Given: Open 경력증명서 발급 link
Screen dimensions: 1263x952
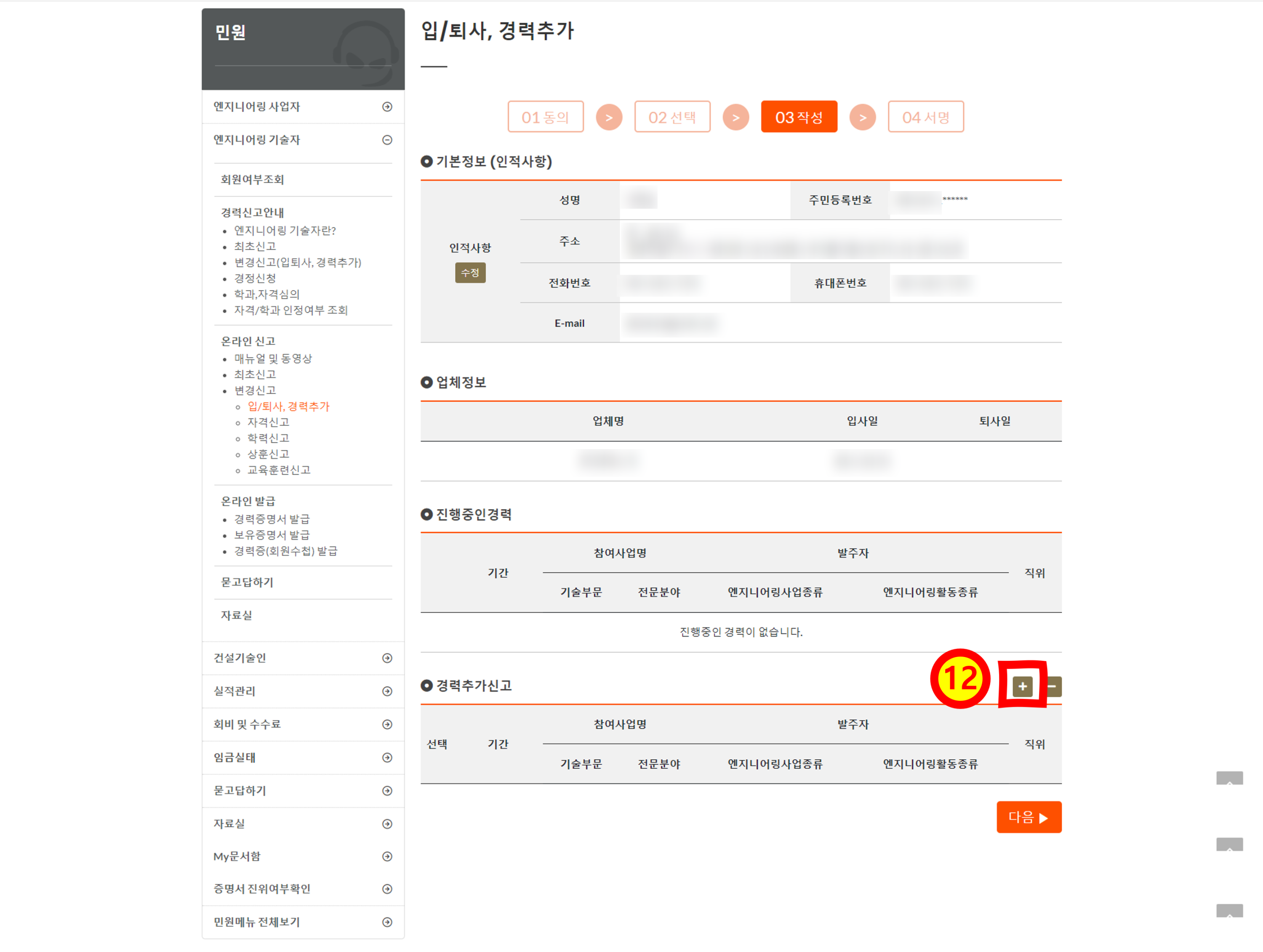Looking at the screenshot, I should [x=272, y=519].
